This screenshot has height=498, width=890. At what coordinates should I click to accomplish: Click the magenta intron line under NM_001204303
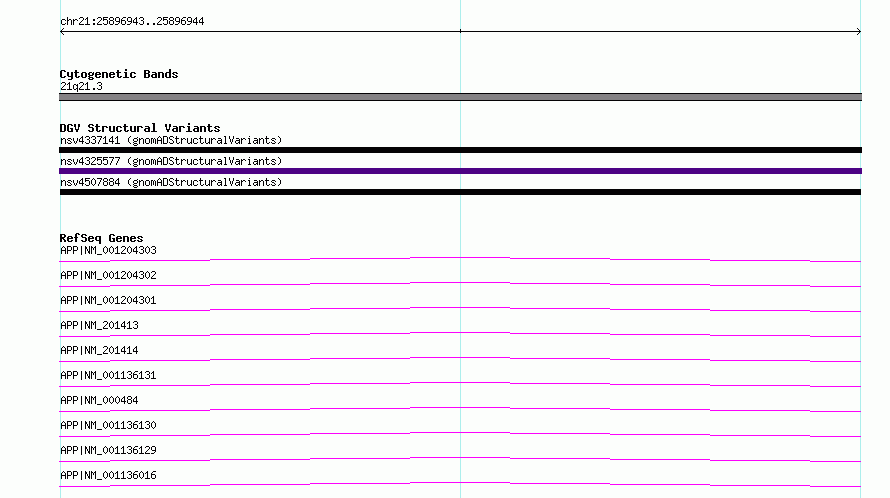[x=460, y=260]
